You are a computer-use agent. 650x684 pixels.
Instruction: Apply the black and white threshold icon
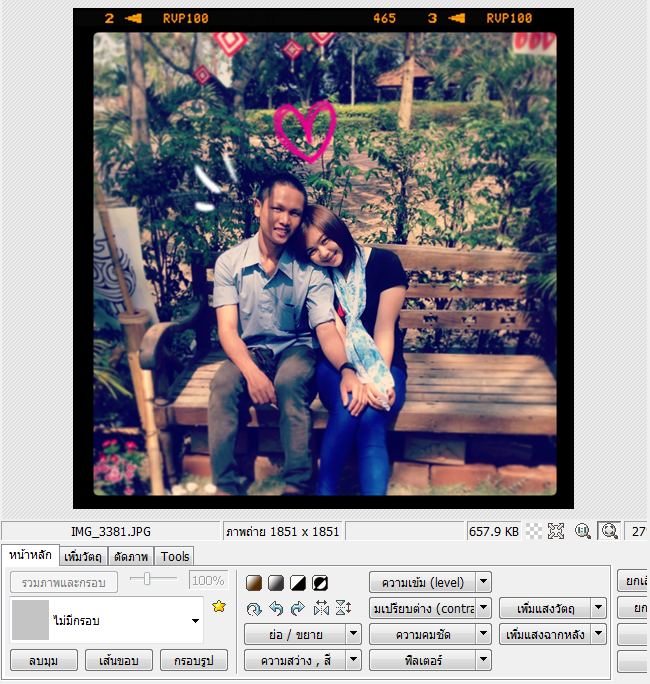coord(299,582)
